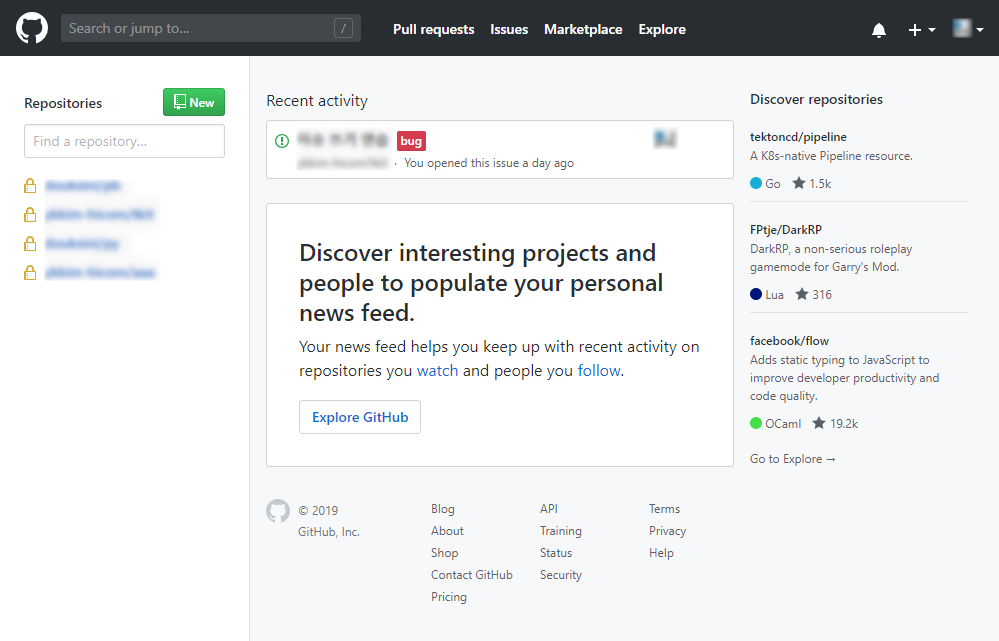The width and height of the screenshot is (999, 641).
Task: Click the slash shortcut key icon in search
Action: [x=343, y=28]
